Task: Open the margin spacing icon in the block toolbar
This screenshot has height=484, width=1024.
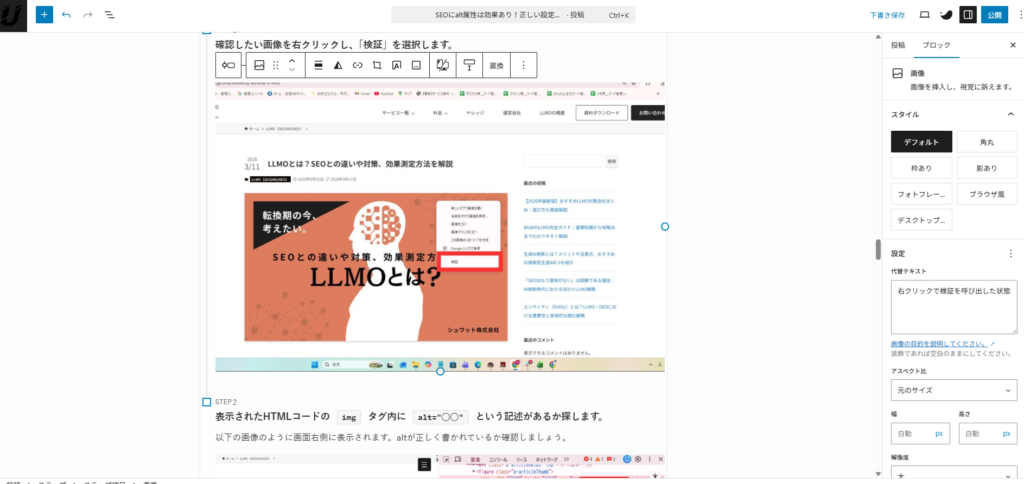Action: tap(469, 65)
